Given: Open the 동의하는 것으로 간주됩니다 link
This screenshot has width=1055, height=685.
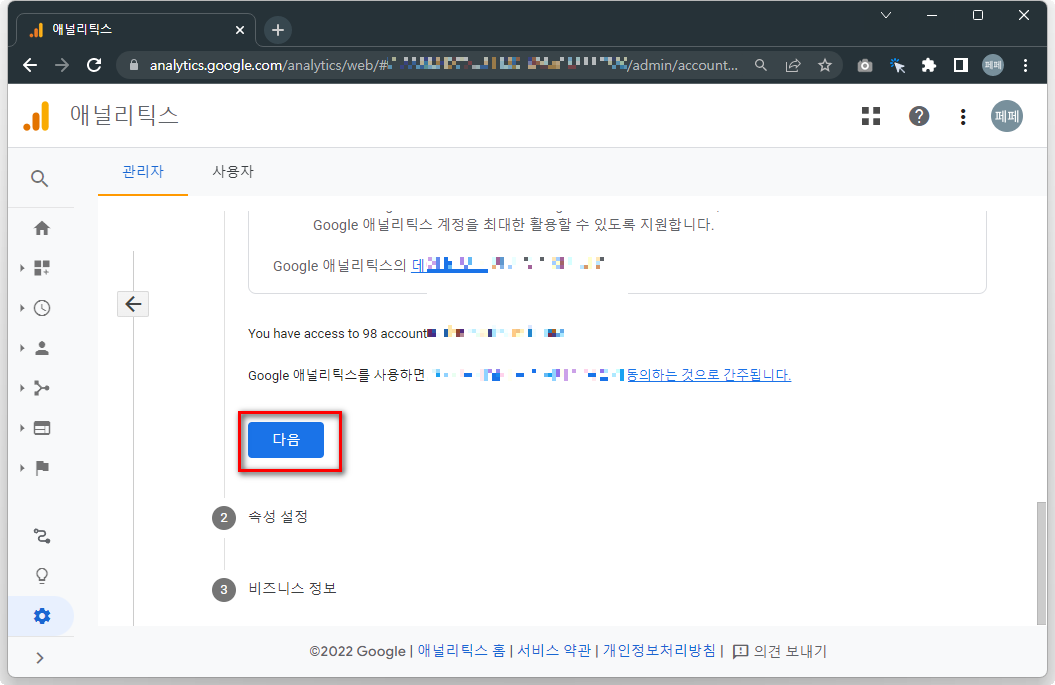Looking at the screenshot, I should 708,375.
